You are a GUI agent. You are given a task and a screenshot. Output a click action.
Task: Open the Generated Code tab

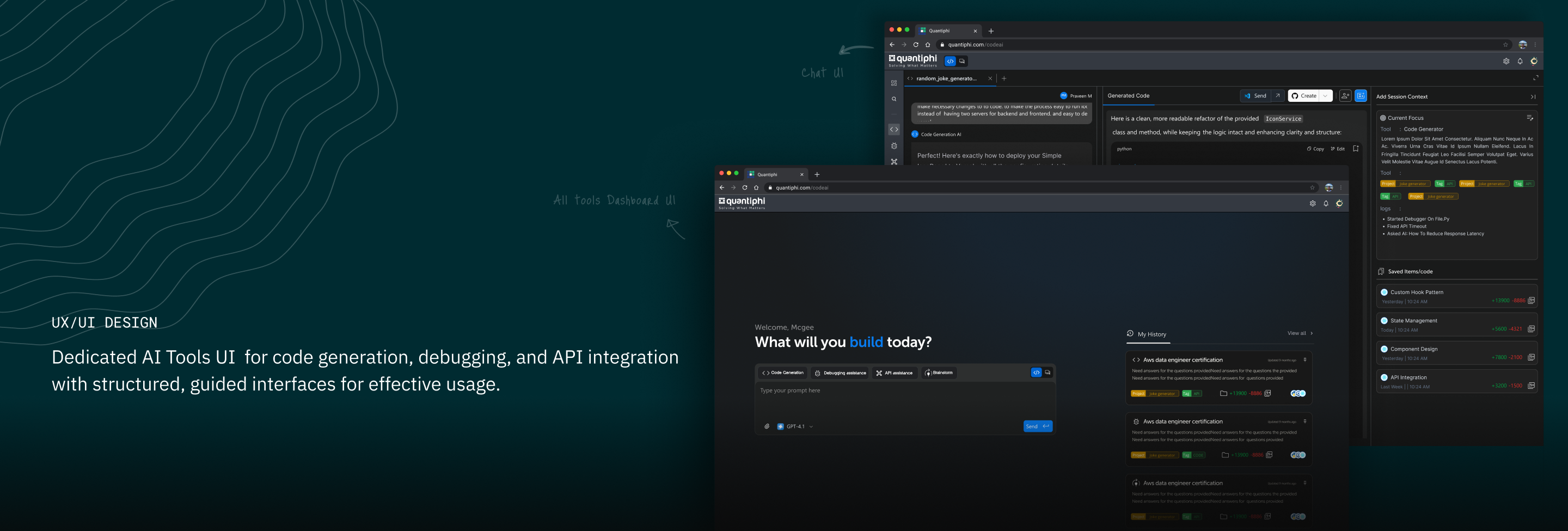point(1129,96)
